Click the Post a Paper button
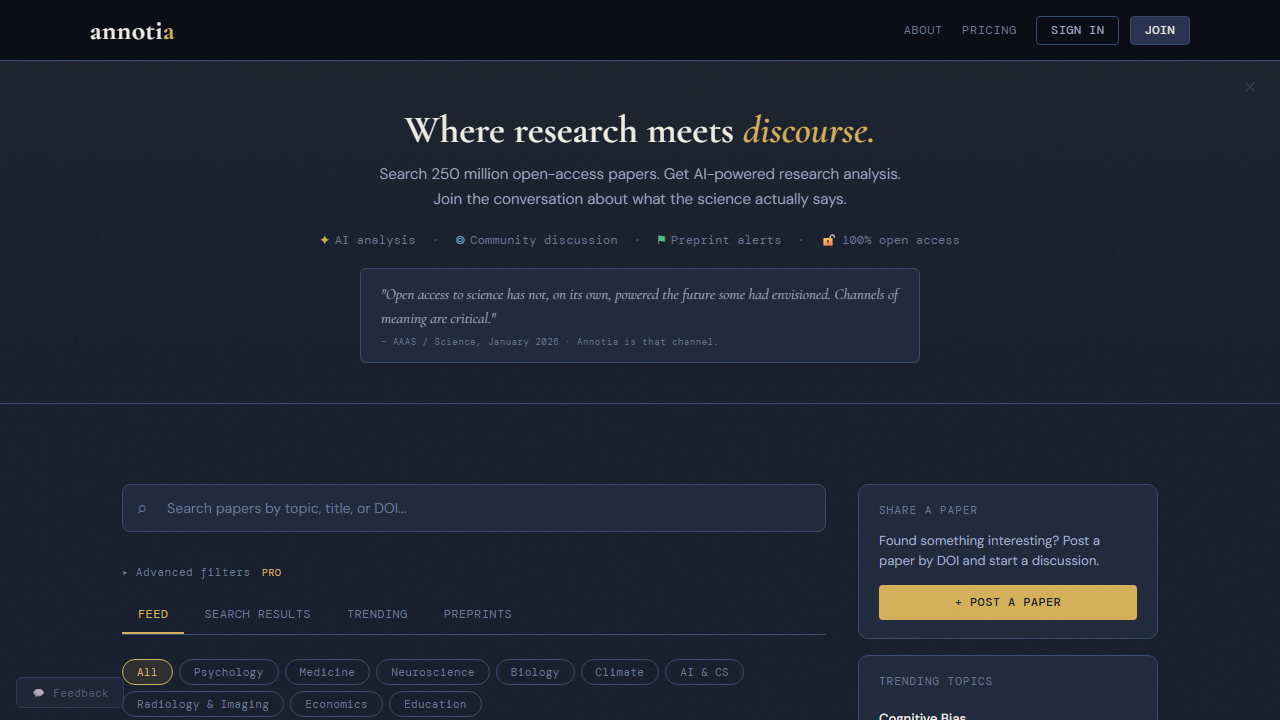Viewport: 1280px width, 720px height. coord(1007,602)
